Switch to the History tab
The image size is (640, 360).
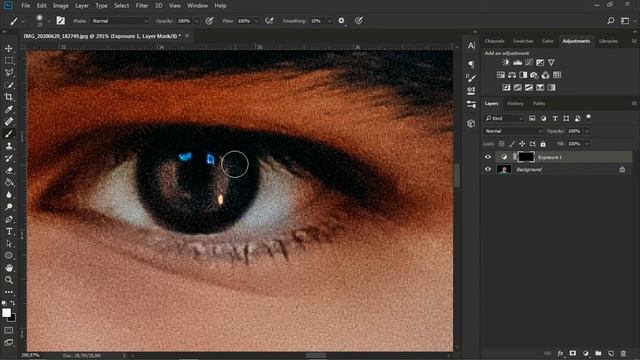515,104
